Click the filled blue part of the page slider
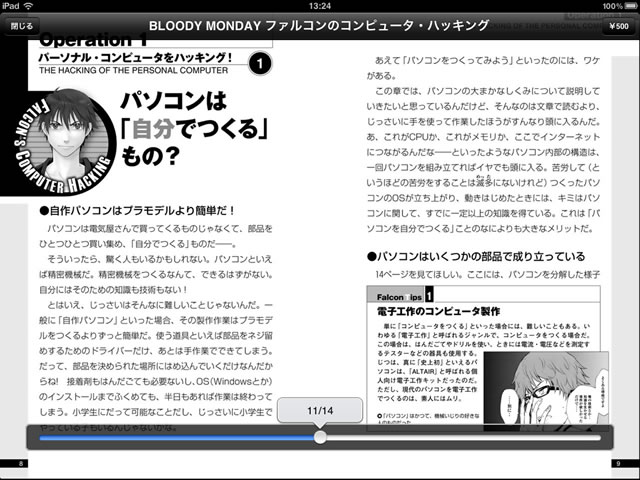 [x=177, y=438]
